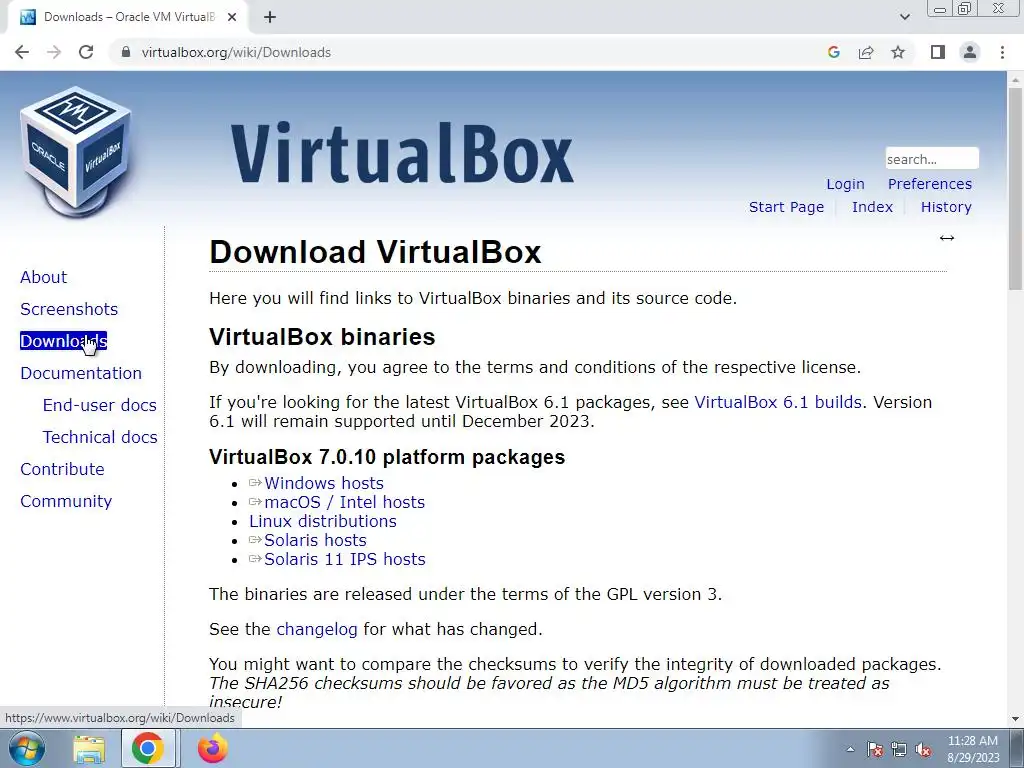Image resolution: width=1024 pixels, height=768 pixels.
Task: Open Technical docs in the sidebar
Action: tap(100, 437)
